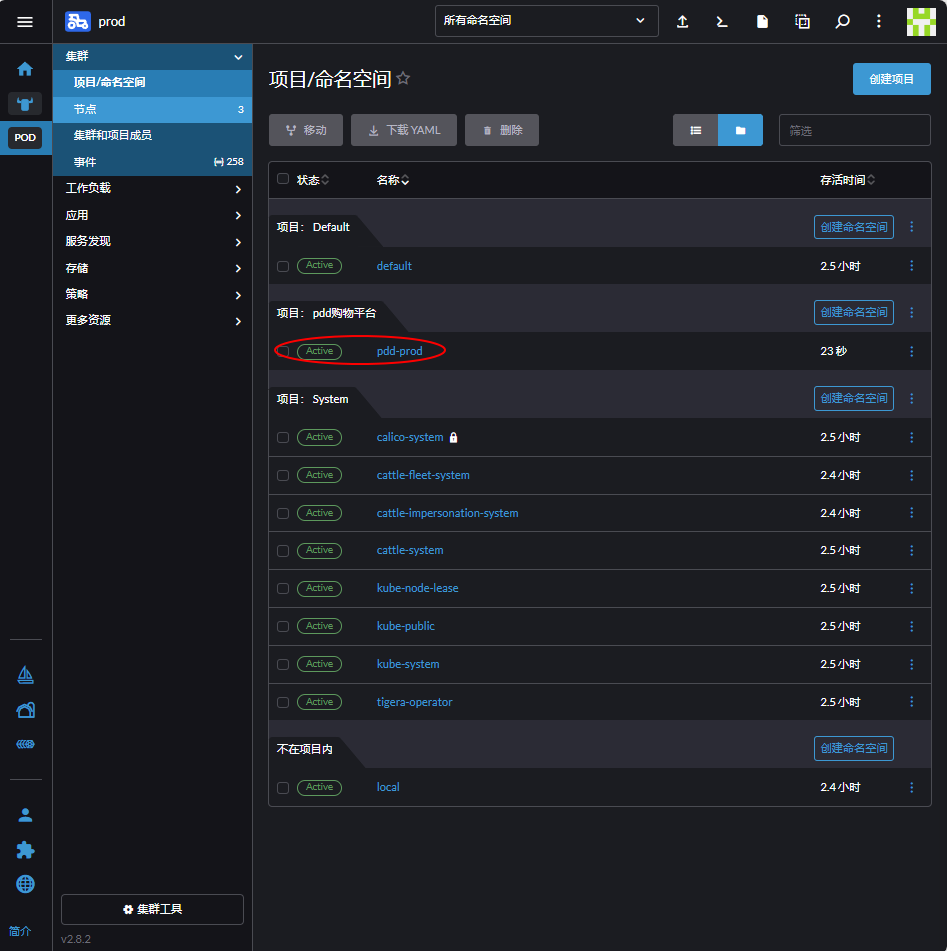Download the KubeConfig file icon

(x=762, y=22)
